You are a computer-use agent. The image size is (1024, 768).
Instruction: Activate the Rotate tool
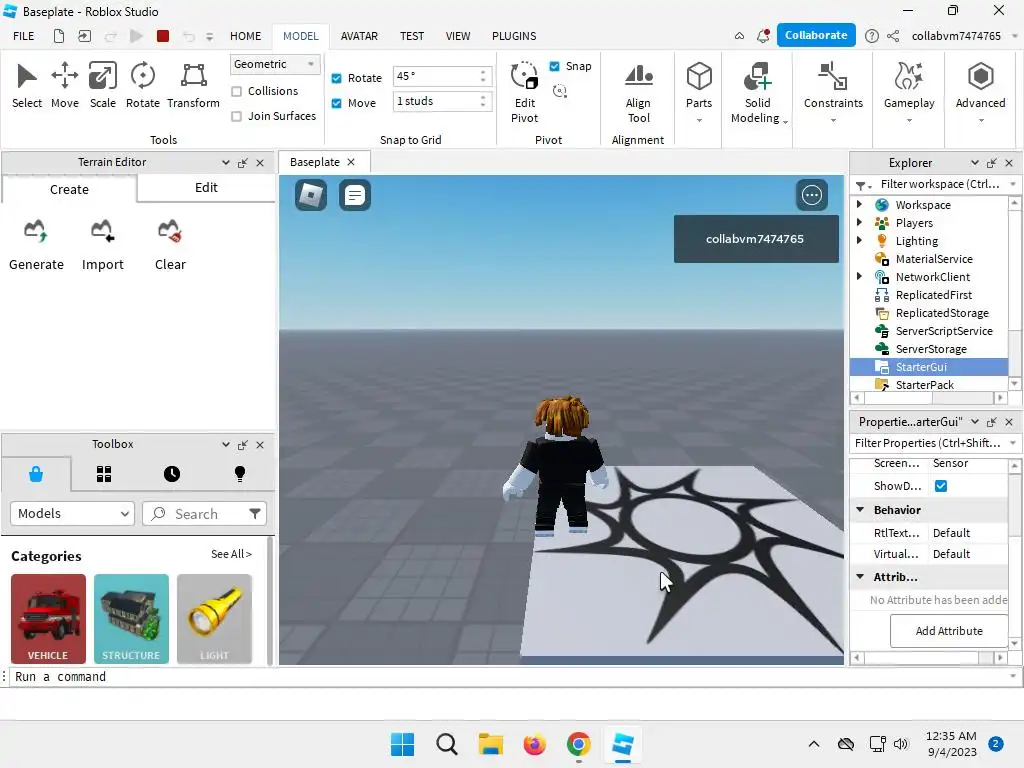point(142,85)
